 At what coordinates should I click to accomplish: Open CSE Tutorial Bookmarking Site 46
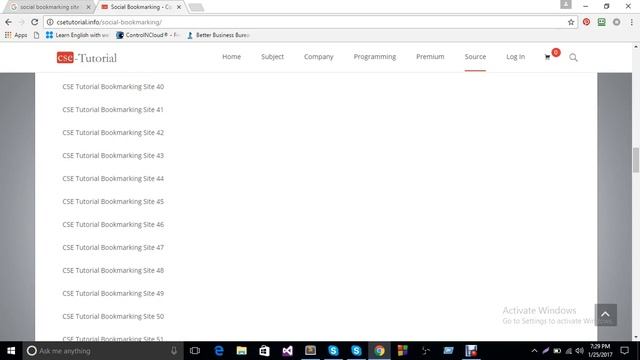coord(113,224)
